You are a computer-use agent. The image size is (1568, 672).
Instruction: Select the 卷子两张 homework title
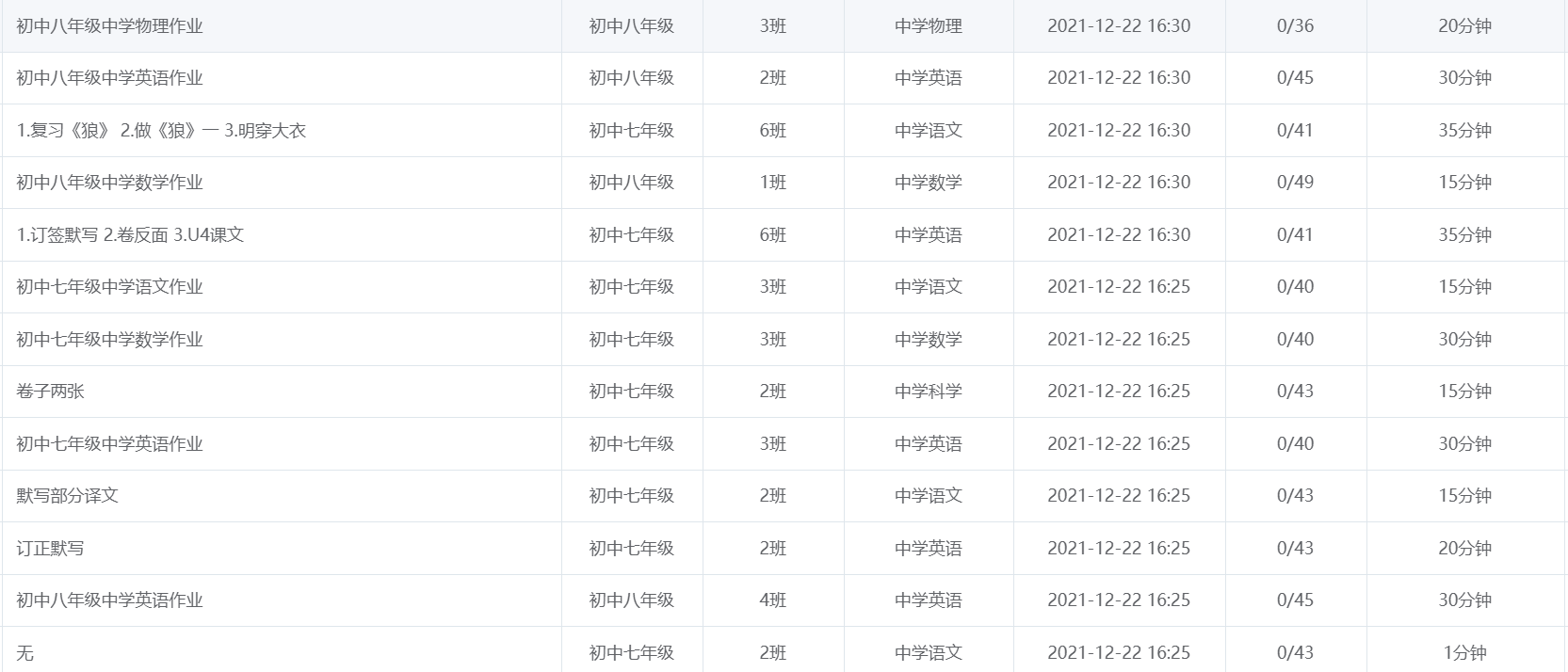click(x=50, y=392)
